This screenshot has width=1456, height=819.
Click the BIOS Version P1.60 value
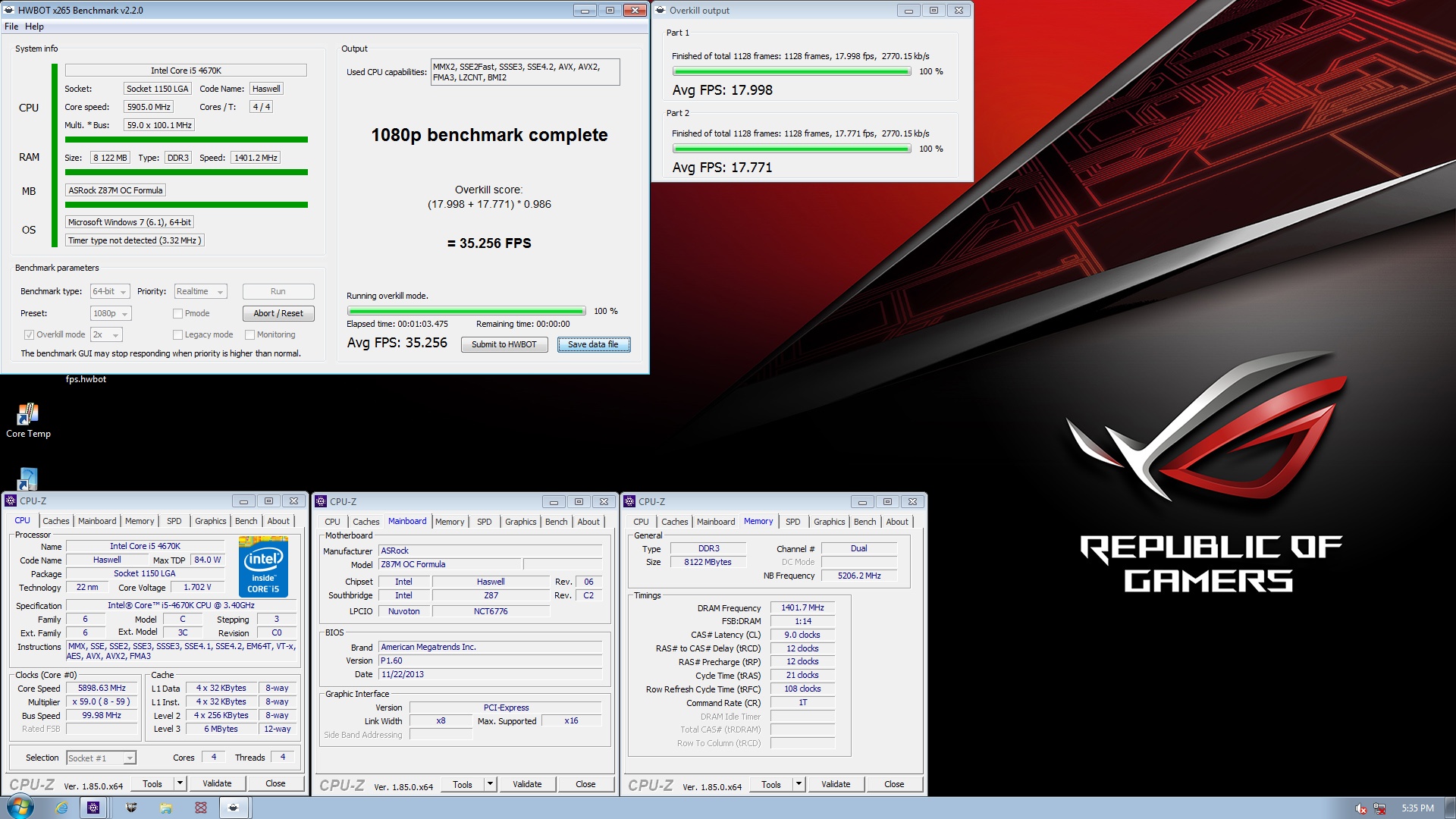(491, 661)
